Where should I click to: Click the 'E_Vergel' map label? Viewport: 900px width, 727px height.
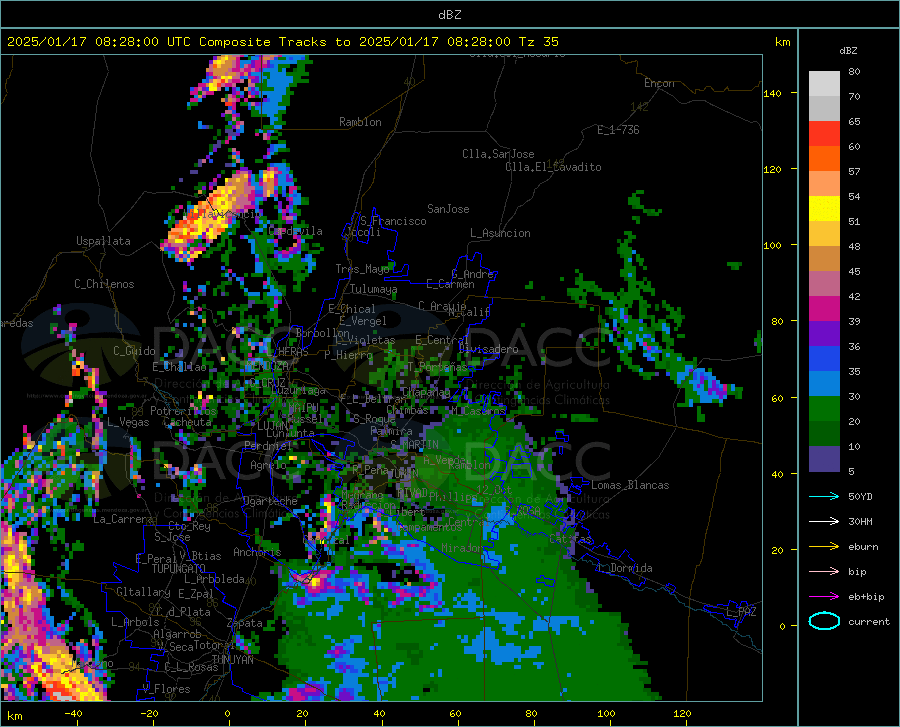(x=363, y=321)
